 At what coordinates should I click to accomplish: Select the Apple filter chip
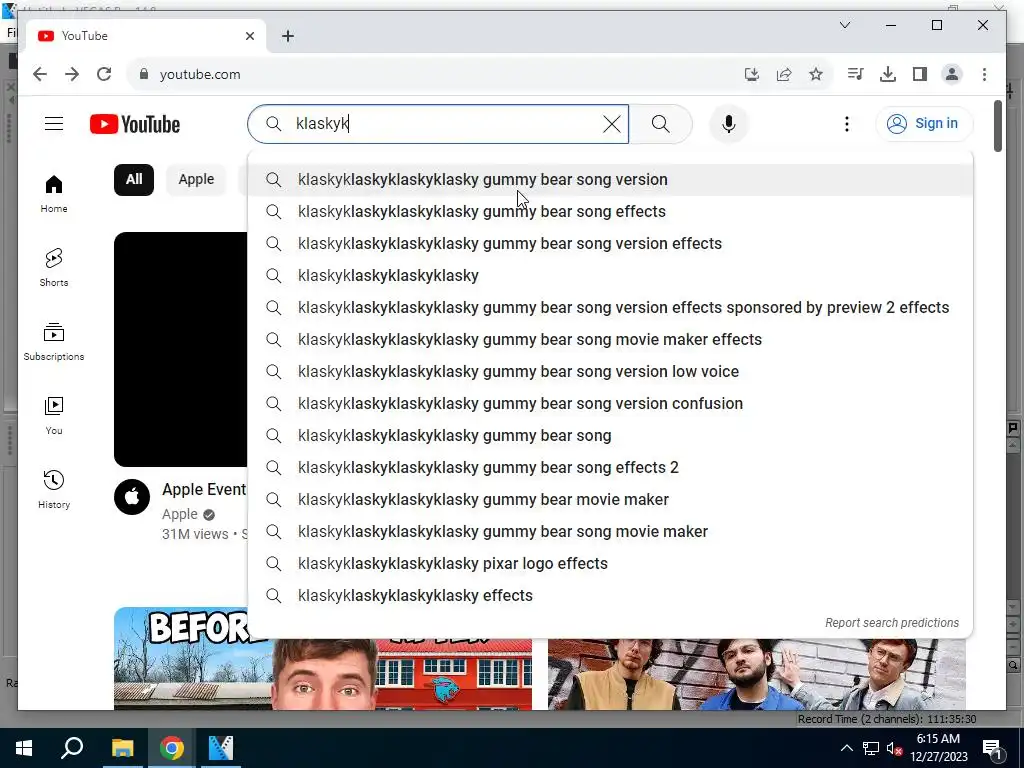pyautogui.click(x=196, y=180)
